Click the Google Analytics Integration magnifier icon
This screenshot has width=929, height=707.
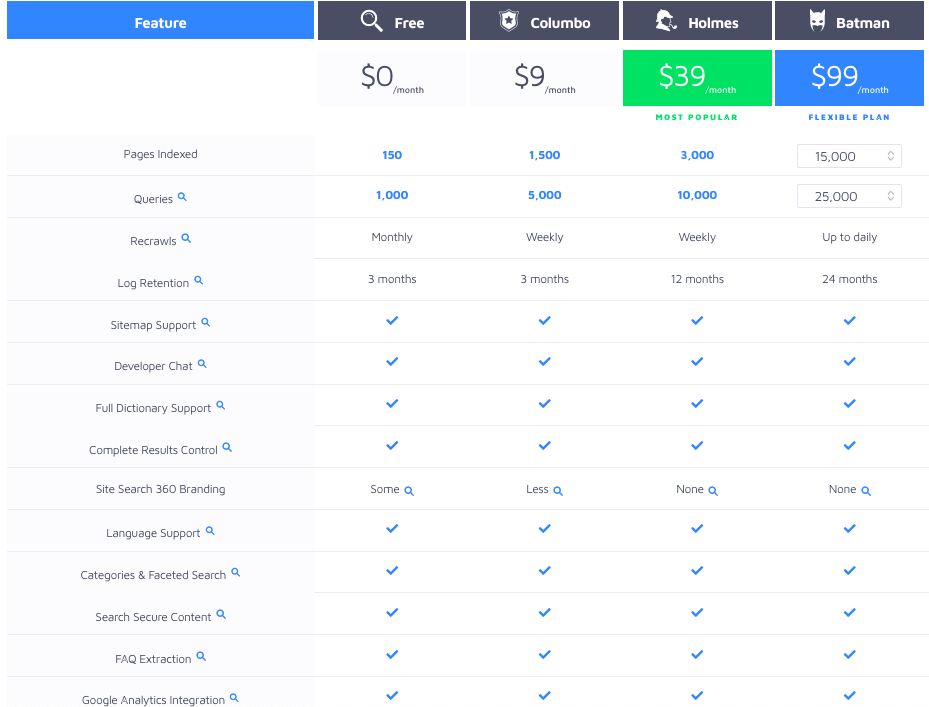coord(234,698)
